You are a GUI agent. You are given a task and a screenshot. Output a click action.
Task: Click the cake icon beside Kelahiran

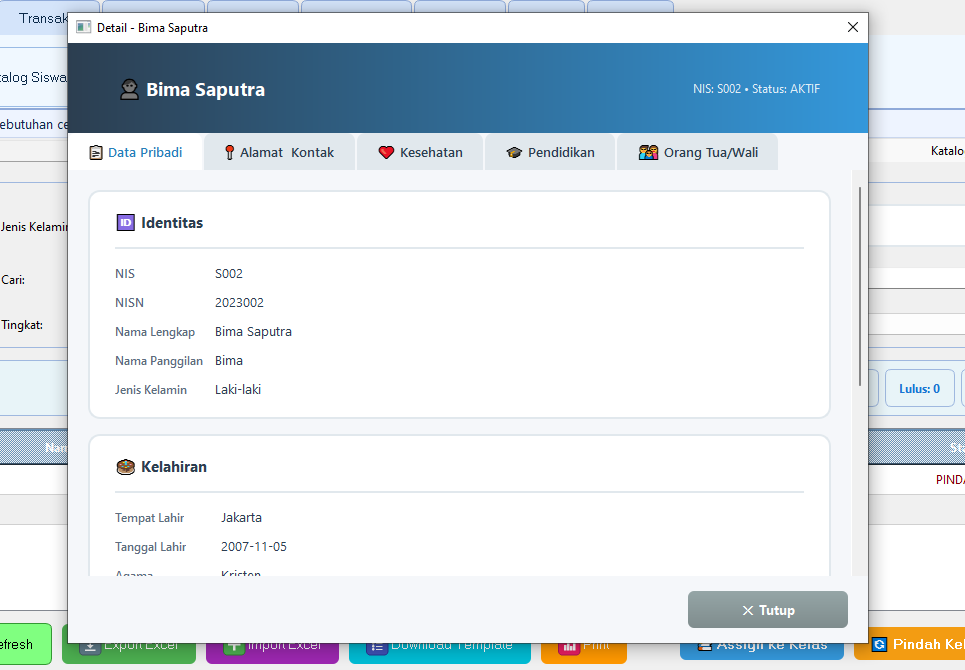pyautogui.click(x=125, y=467)
